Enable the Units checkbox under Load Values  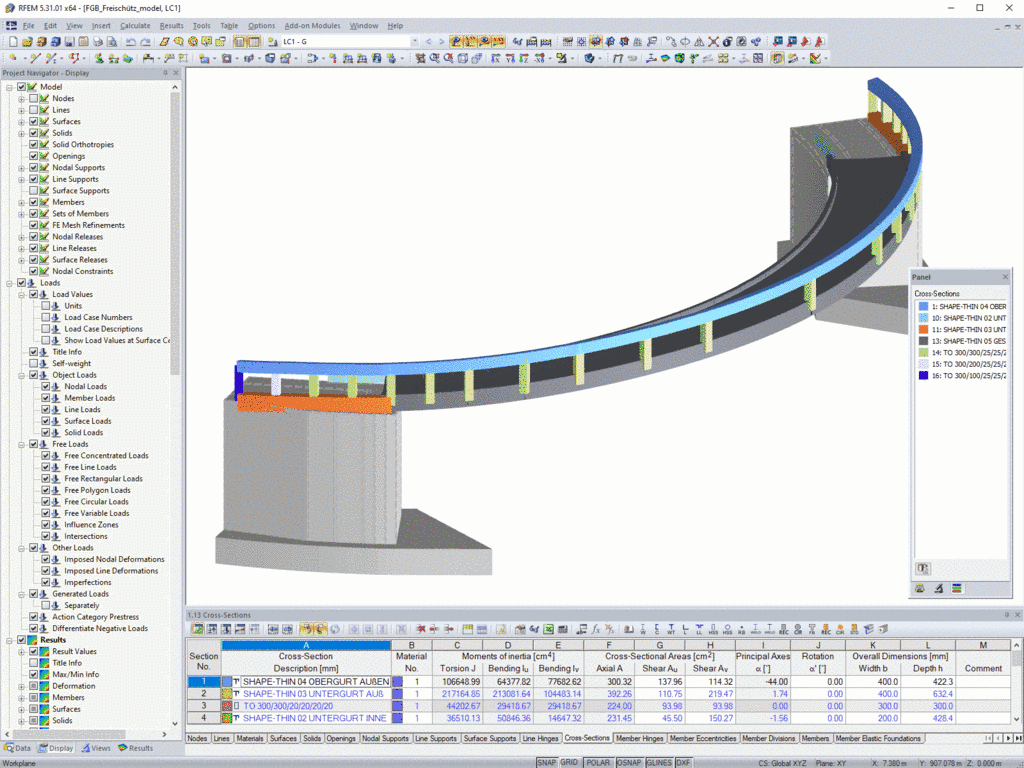pyautogui.click(x=46, y=306)
